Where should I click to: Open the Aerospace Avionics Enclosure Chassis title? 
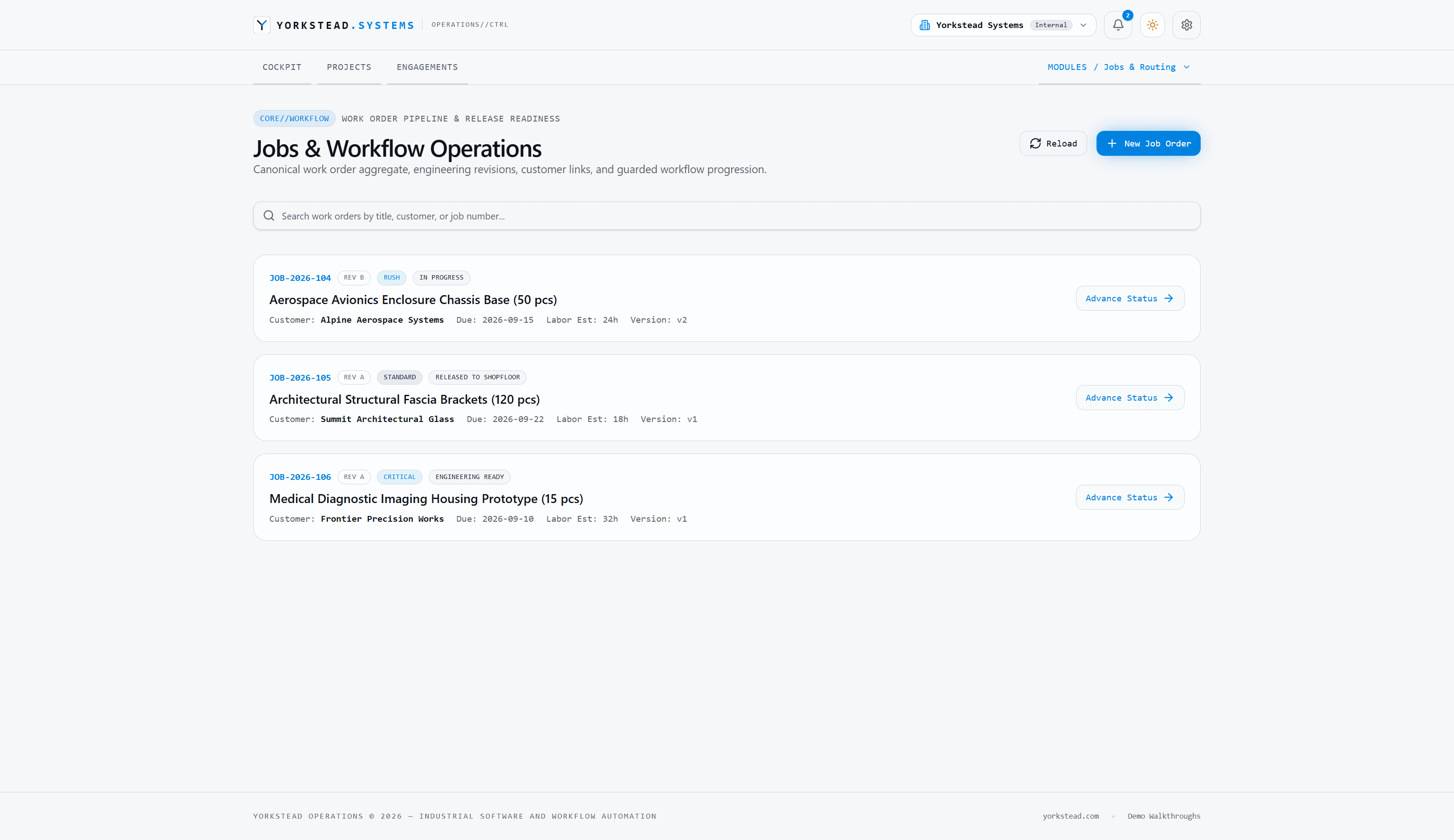pos(413,300)
